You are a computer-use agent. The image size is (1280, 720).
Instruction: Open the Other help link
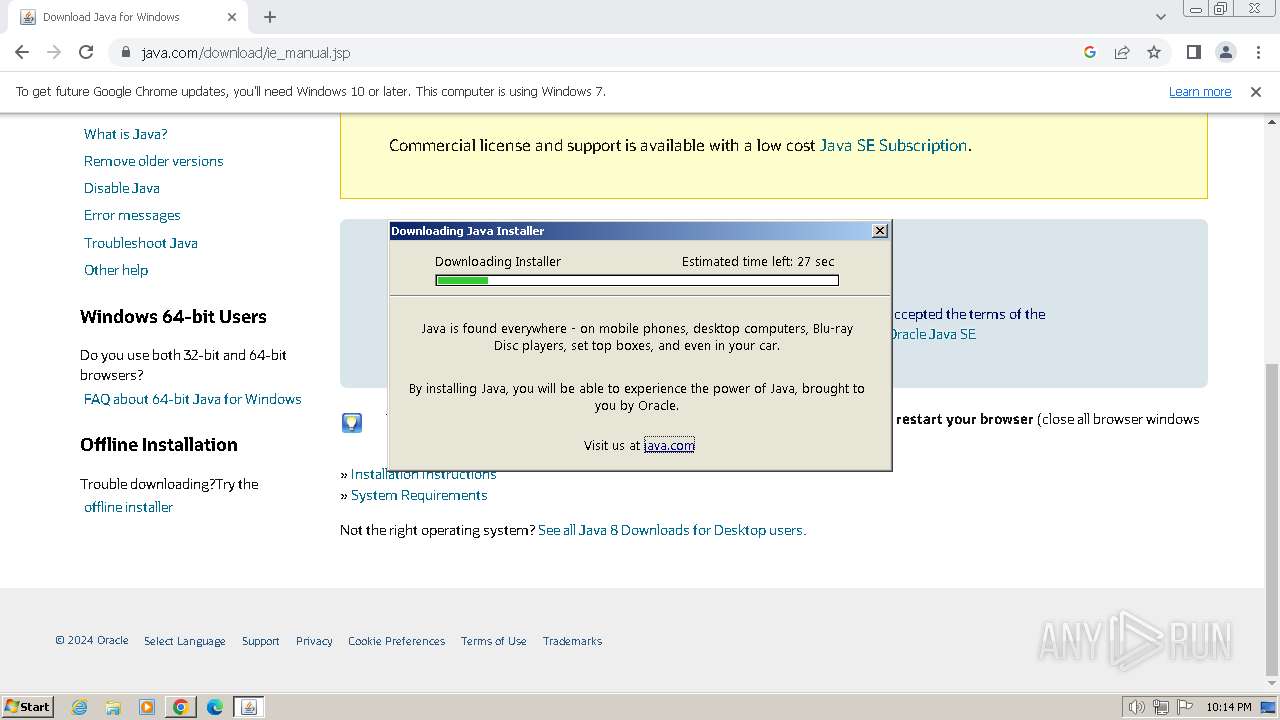click(x=116, y=270)
